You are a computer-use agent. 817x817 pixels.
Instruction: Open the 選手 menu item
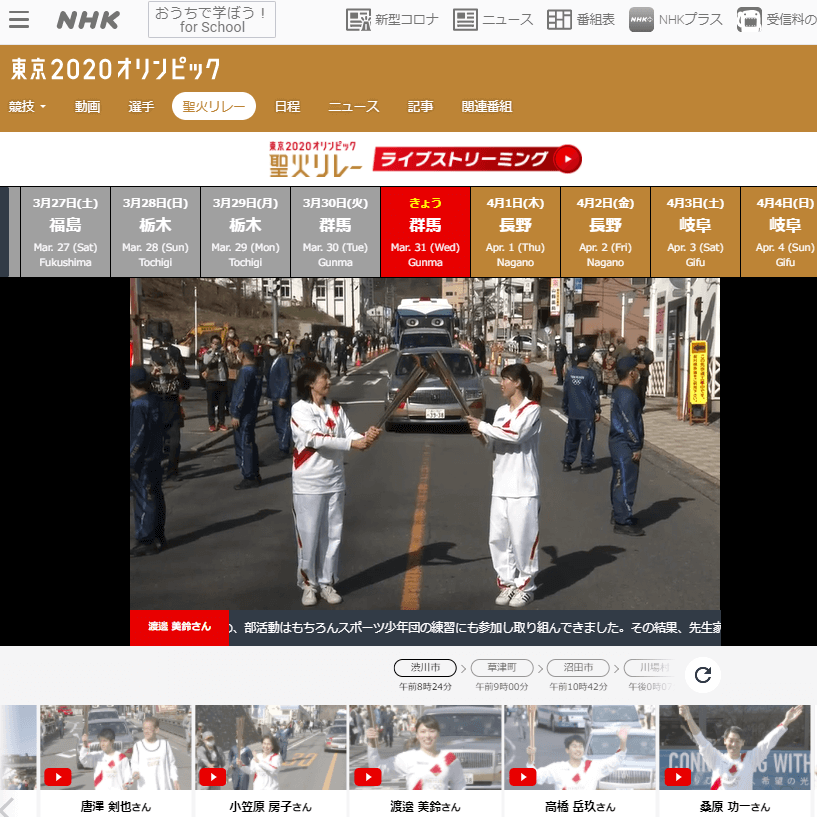click(141, 107)
